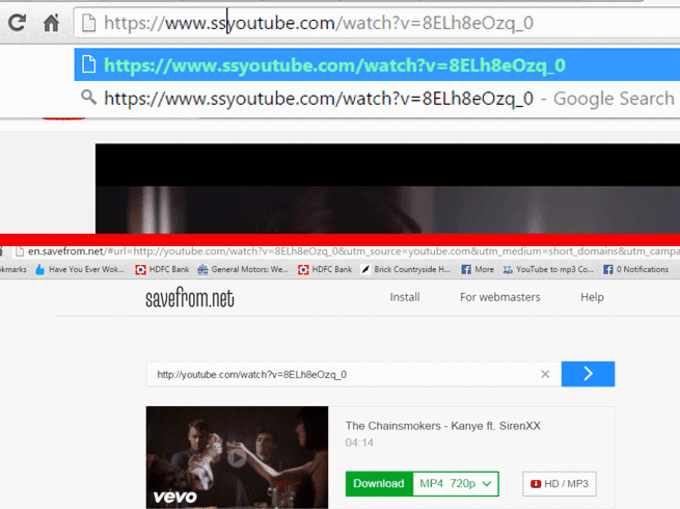
Task: Click the page icon in highlighted suggestion
Action: (x=89, y=64)
